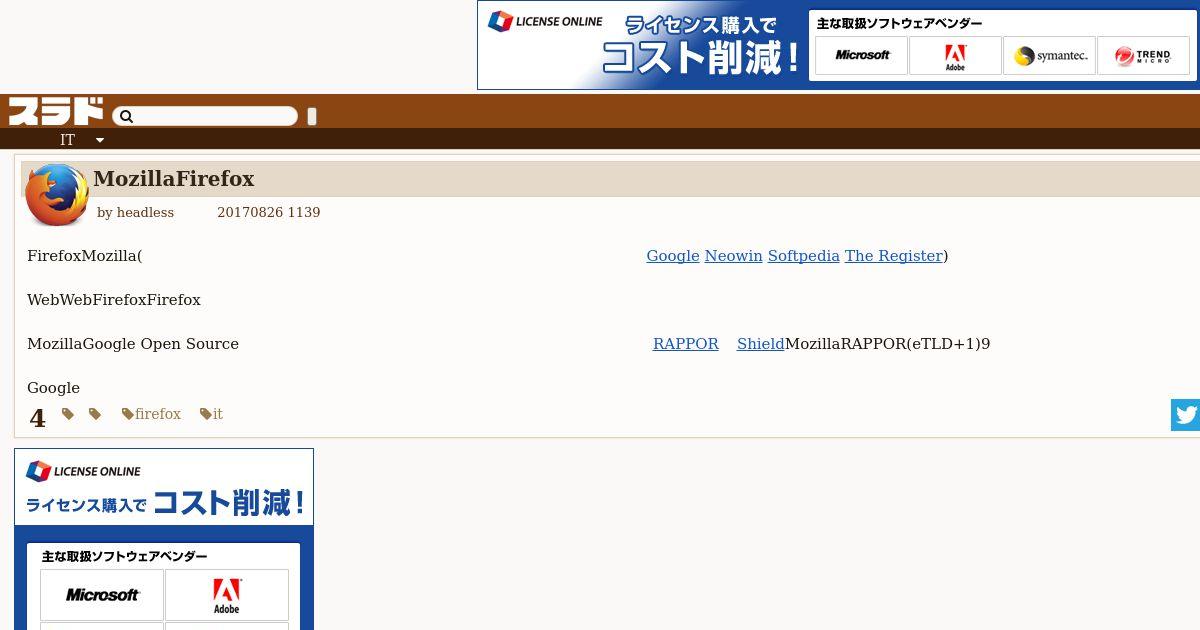Follow the Softpedia source link
The image size is (1200, 630).
tap(804, 256)
